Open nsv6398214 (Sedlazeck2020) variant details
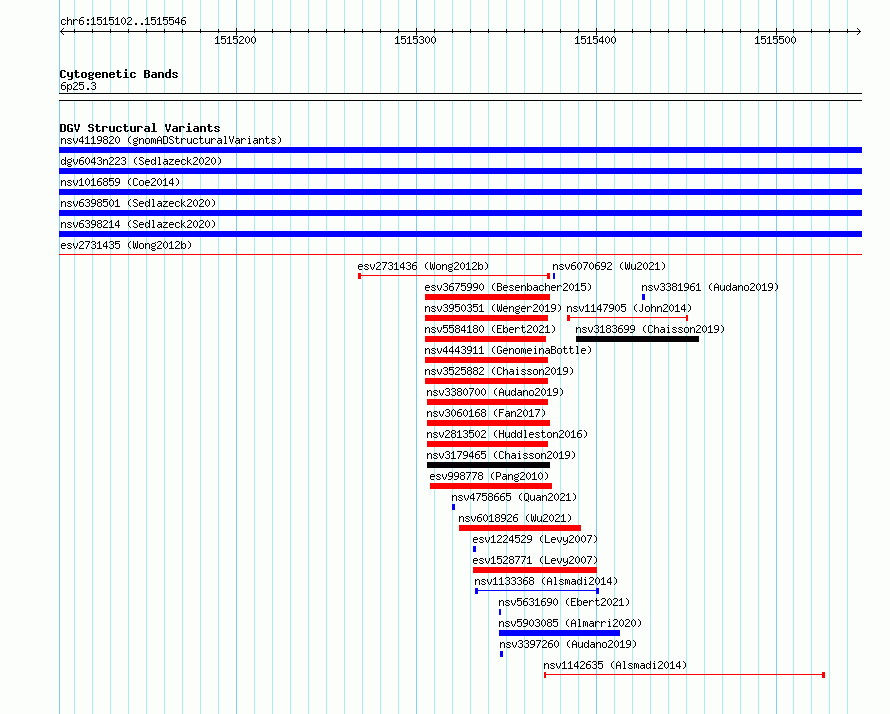The width and height of the screenshot is (890, 714). pos(138,224)
